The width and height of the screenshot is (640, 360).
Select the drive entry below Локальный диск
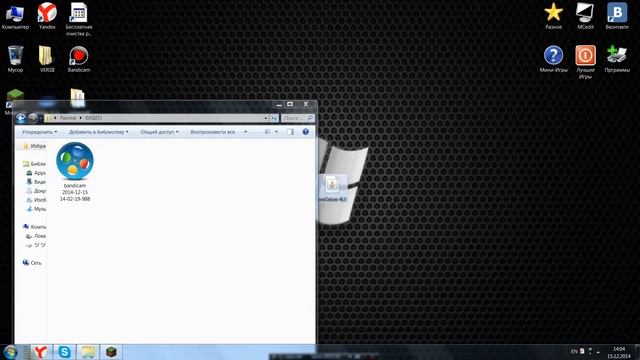36,245
